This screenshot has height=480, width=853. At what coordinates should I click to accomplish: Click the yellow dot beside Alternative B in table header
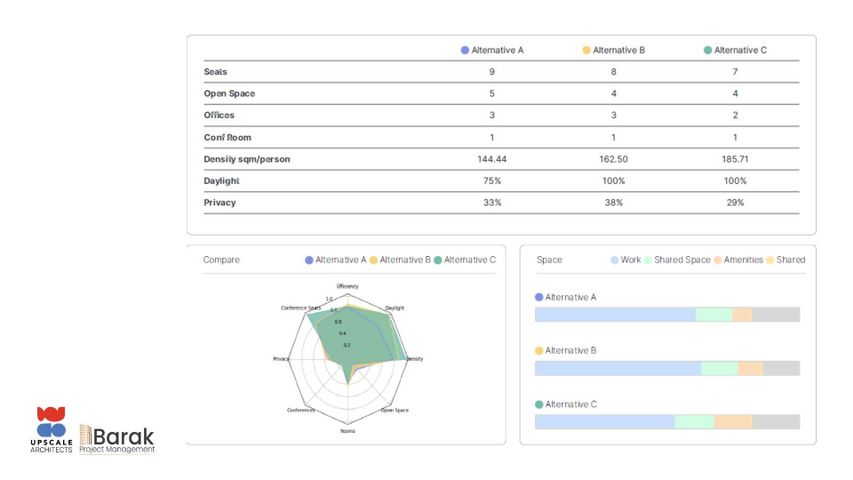coord(587,50)
